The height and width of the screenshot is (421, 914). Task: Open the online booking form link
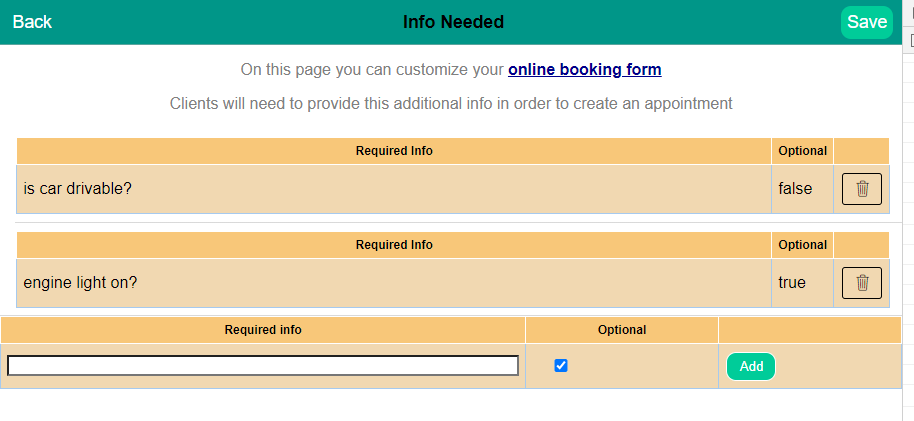coord(584,70)
